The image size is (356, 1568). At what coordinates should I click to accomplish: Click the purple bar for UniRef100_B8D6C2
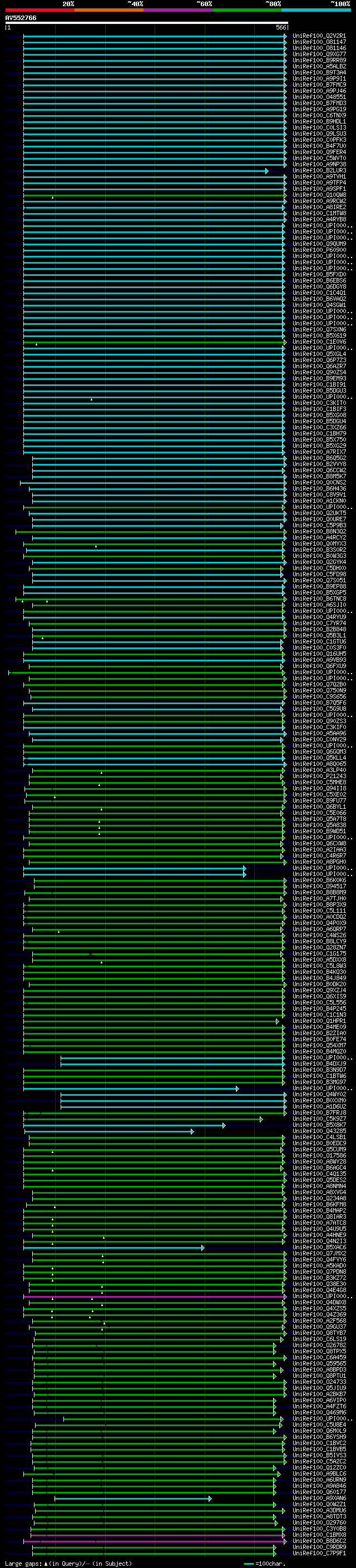[155, 1542]
